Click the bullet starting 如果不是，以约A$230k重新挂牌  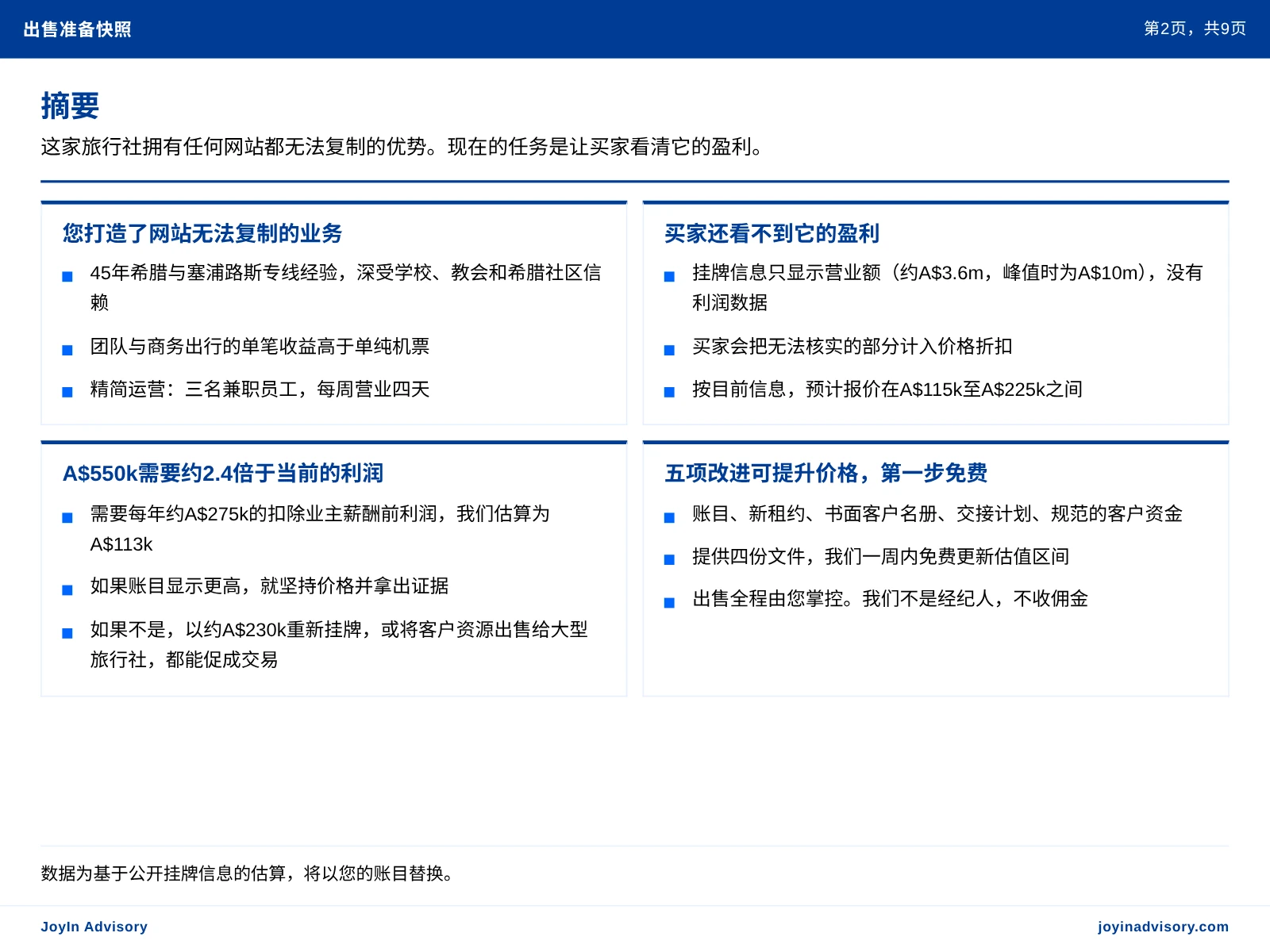point(339,644)
